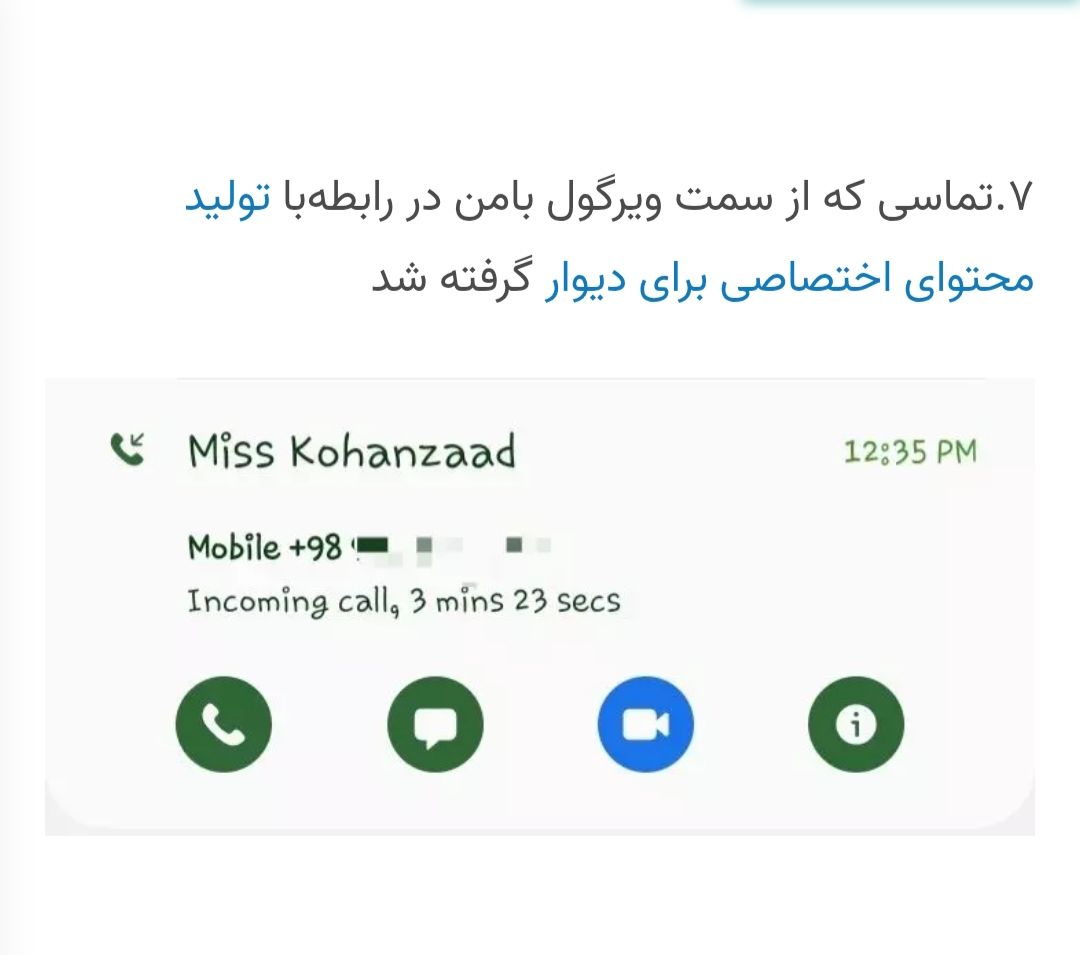Click the Mobile +98 number label
This screenshot has width=1080, height=955.
coord(264,547)
